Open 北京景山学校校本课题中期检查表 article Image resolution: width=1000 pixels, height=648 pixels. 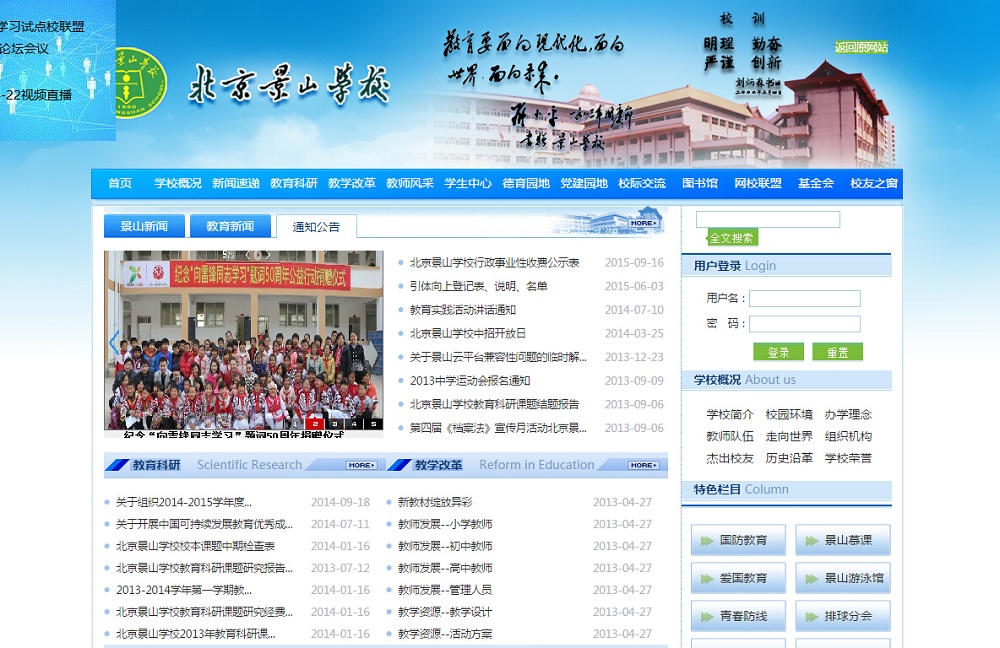pyautogui.click(x=195, y=547)
